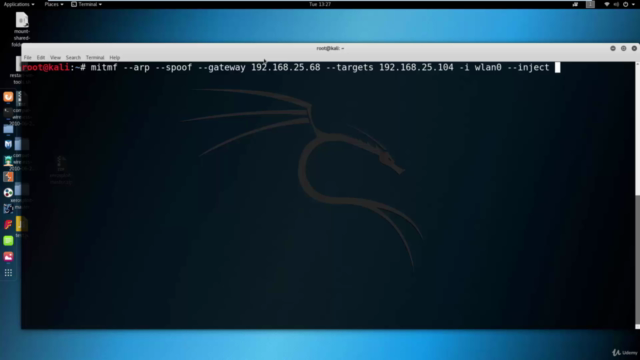Open the Files folder icon in the dock
Screen dimensions: 640x360
[8, 129]
